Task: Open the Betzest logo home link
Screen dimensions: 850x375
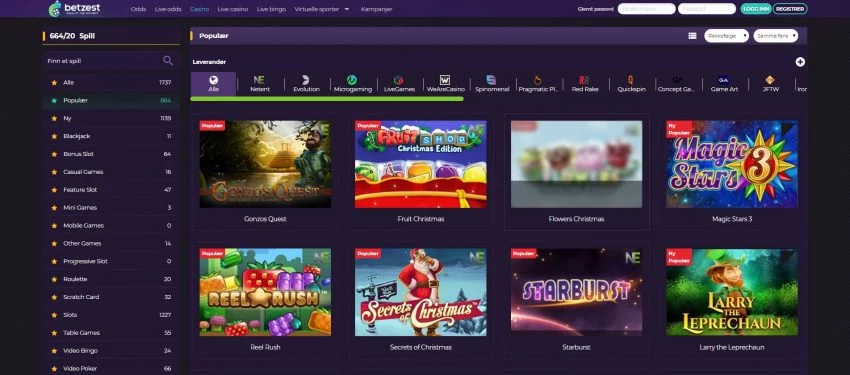Action: click(x=74, y=9)
